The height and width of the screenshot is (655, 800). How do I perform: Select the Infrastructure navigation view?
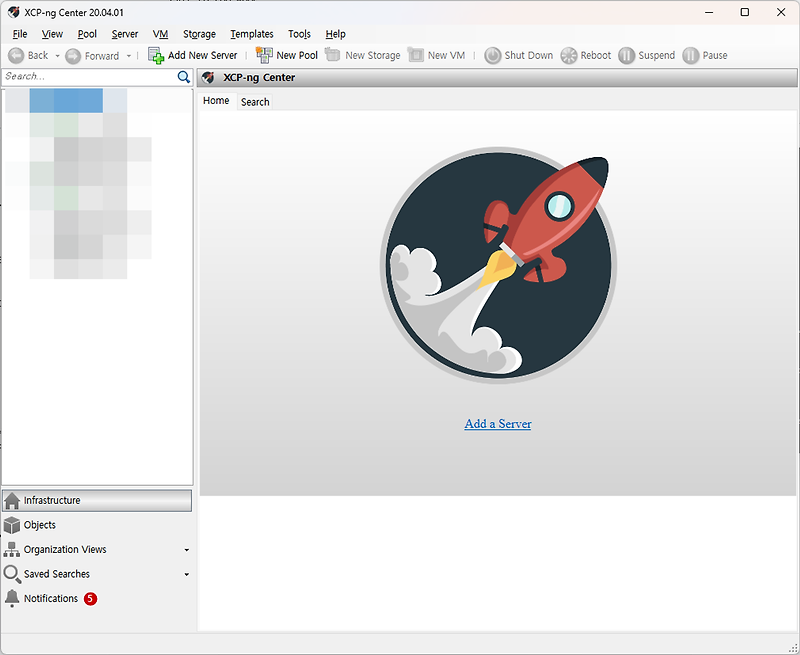[x=97, y=500]
